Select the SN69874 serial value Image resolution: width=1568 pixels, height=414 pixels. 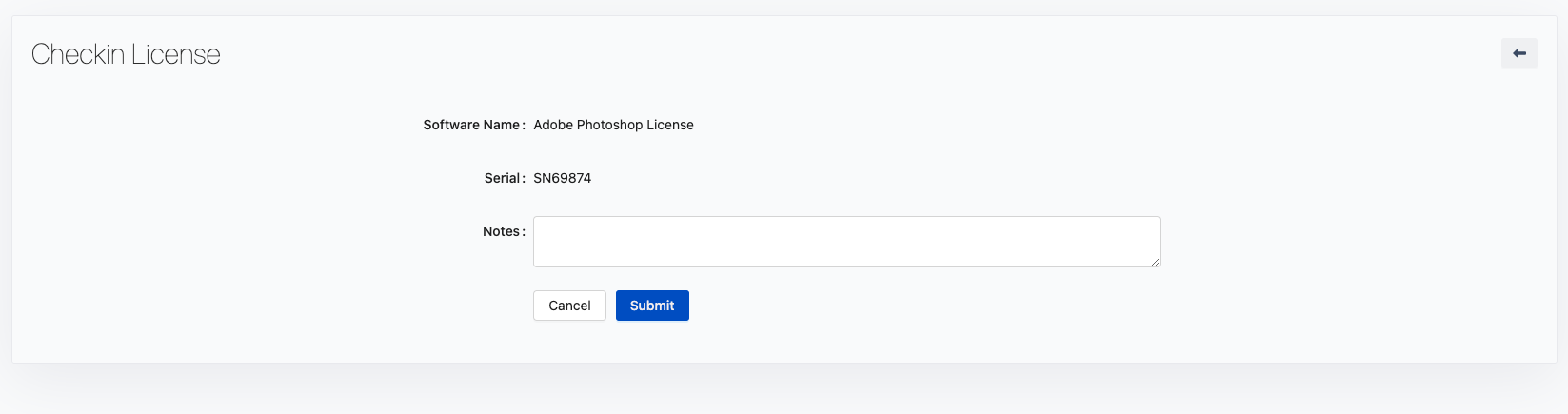(562, 178)
